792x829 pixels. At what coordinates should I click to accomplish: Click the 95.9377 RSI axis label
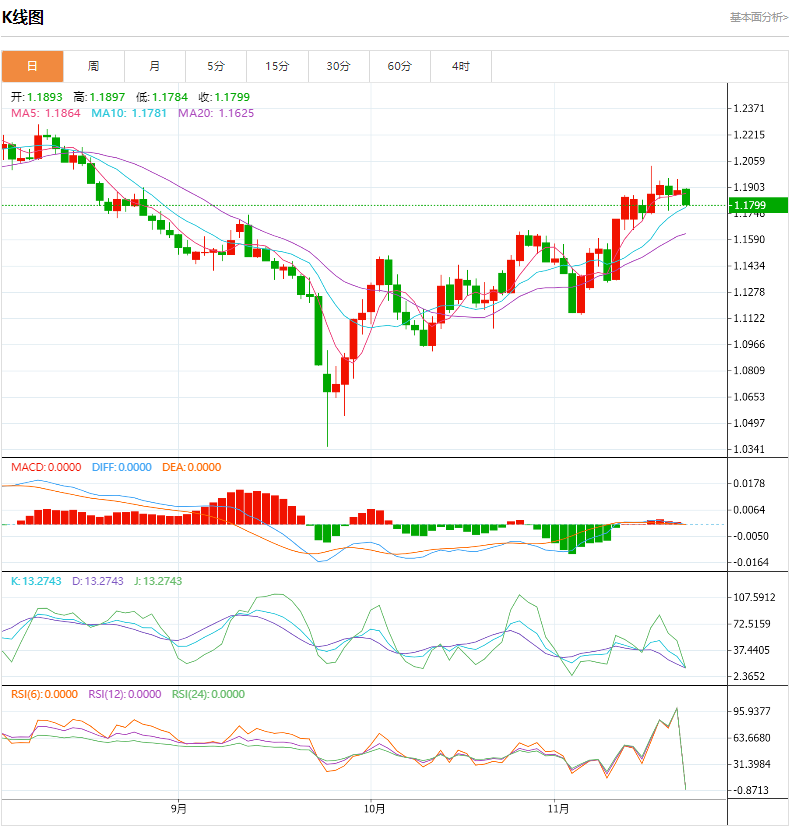pyautogui.click(x=751, y=711)
